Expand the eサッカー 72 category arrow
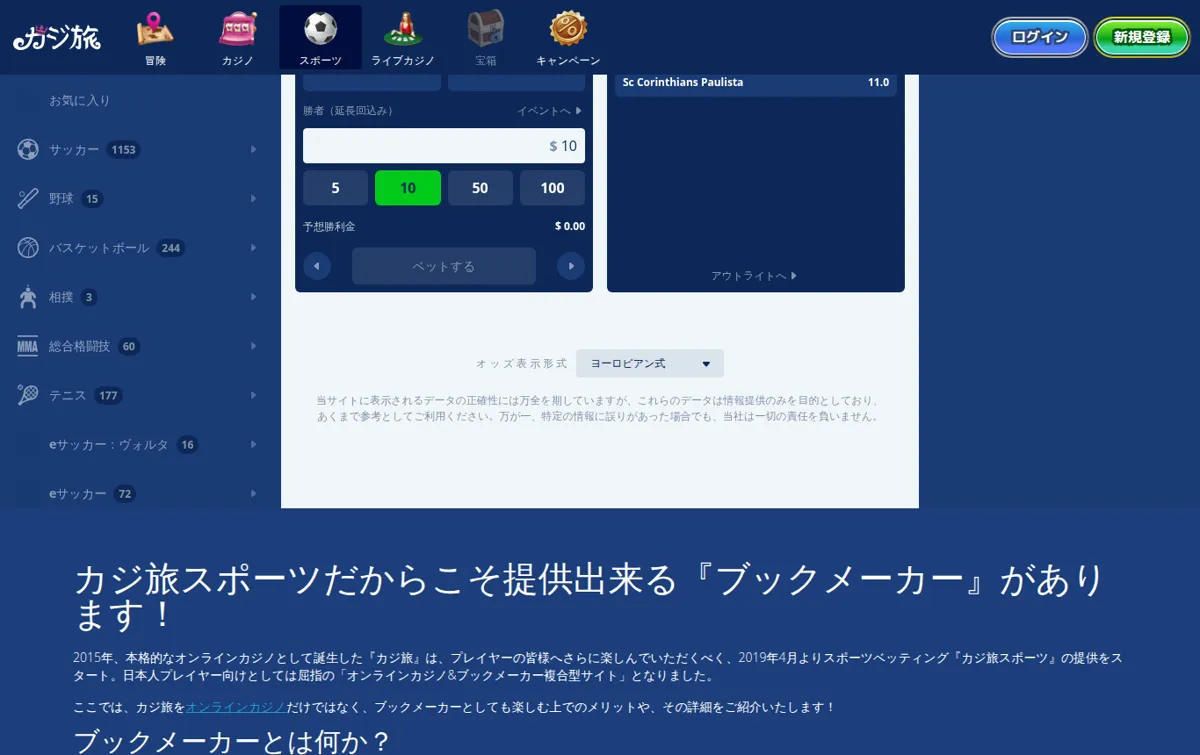 pos(254,494)
